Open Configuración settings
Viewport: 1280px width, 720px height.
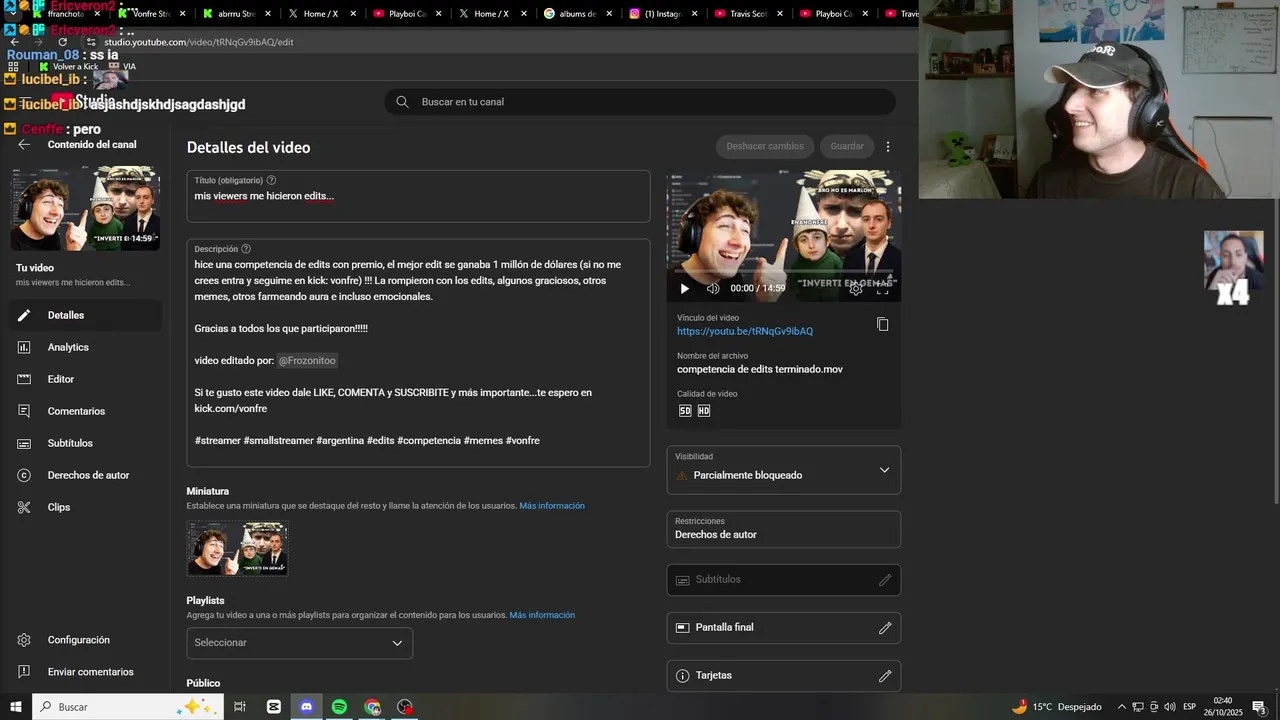pyautogui.click(x=85, y=640)
